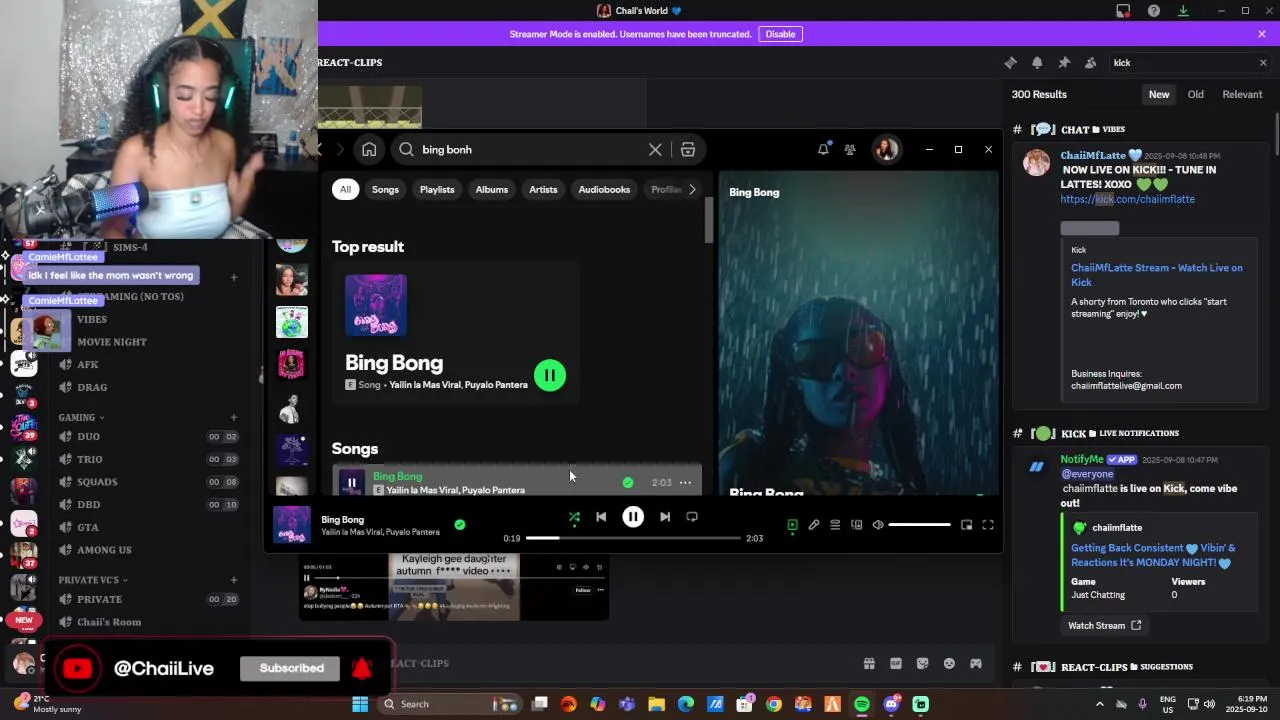Image resolution: width=1280 pixels, height=720 pixels.
Task: Select the Songs filter chip
Action: coord(385,189)
